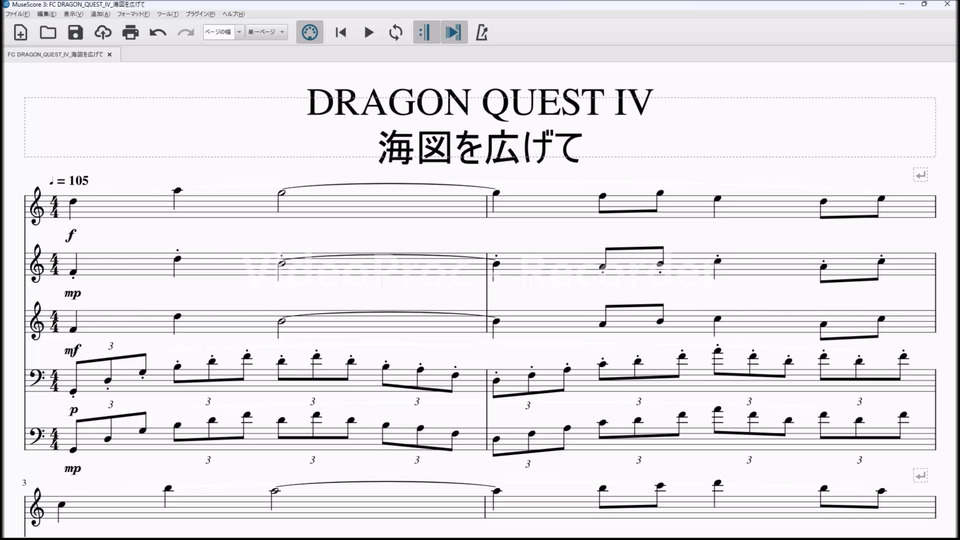
Task: Select the half note in the top staff
Action: [x=281, y=193]
